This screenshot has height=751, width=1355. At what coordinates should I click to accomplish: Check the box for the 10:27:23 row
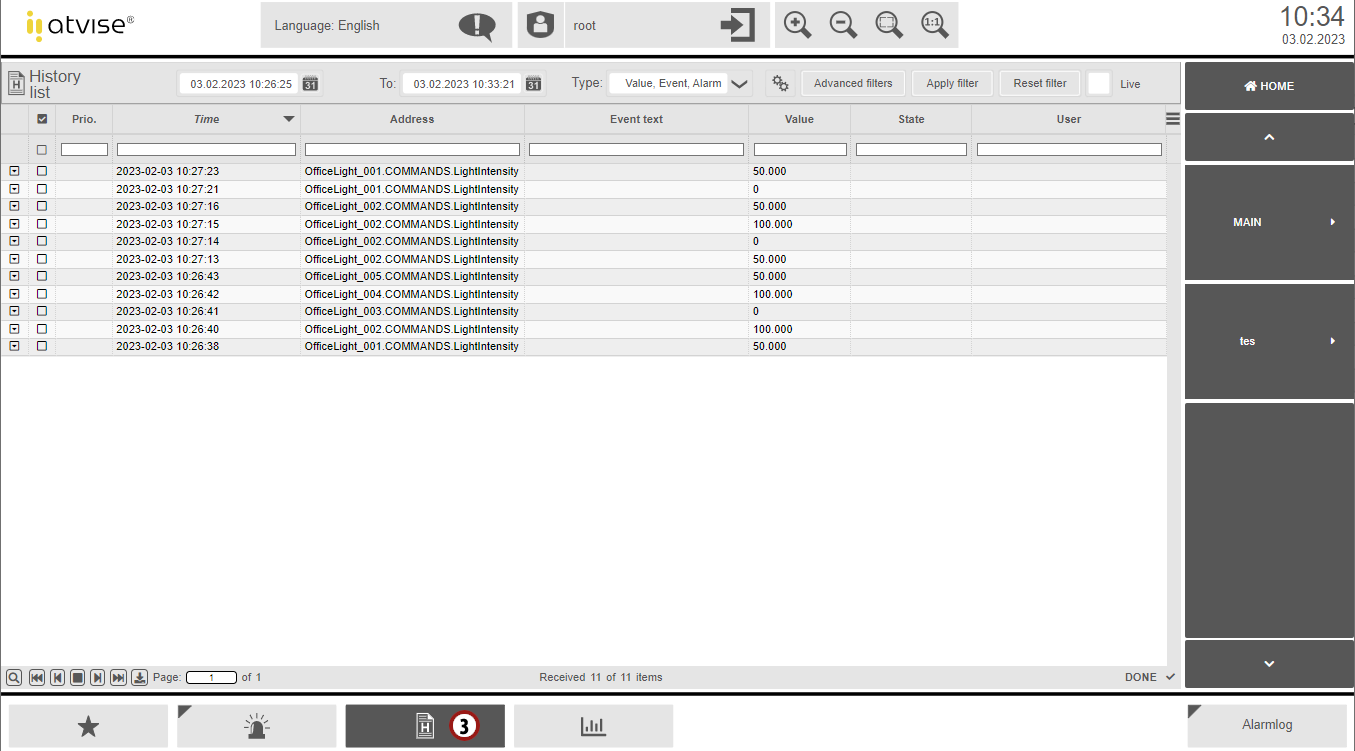pyautogui.click(x=42, y=171)
